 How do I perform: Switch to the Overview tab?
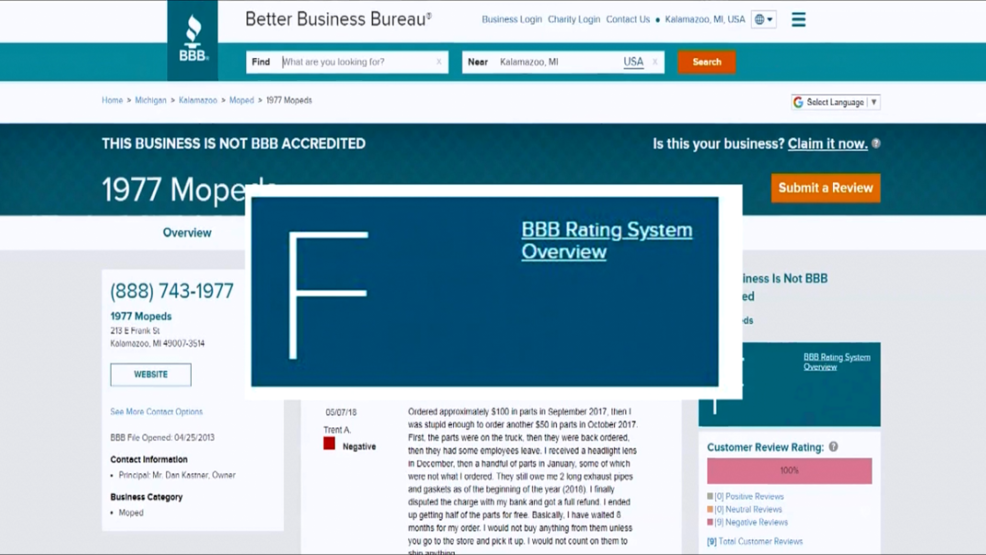click(x=187, y=233)
